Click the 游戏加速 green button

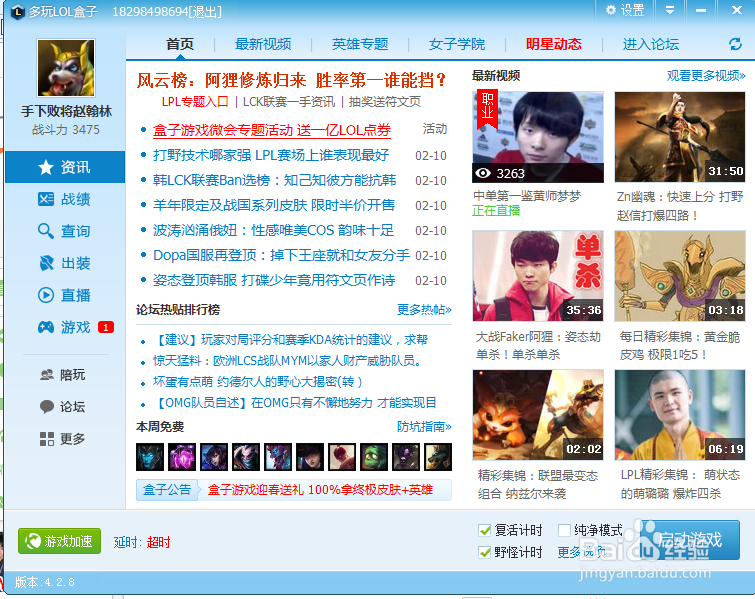point(59,541)
